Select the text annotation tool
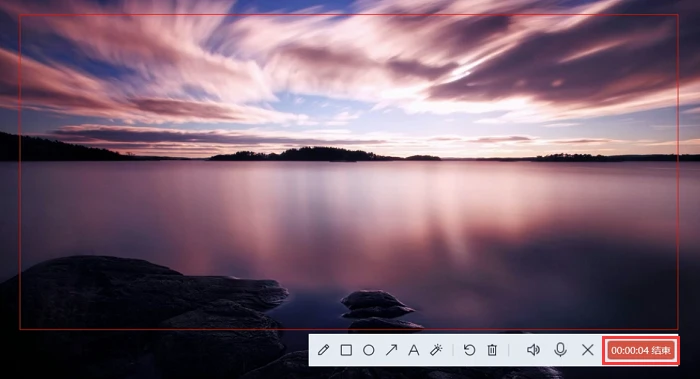This screenshot has width=700, height=379. (x=413, y=350)
